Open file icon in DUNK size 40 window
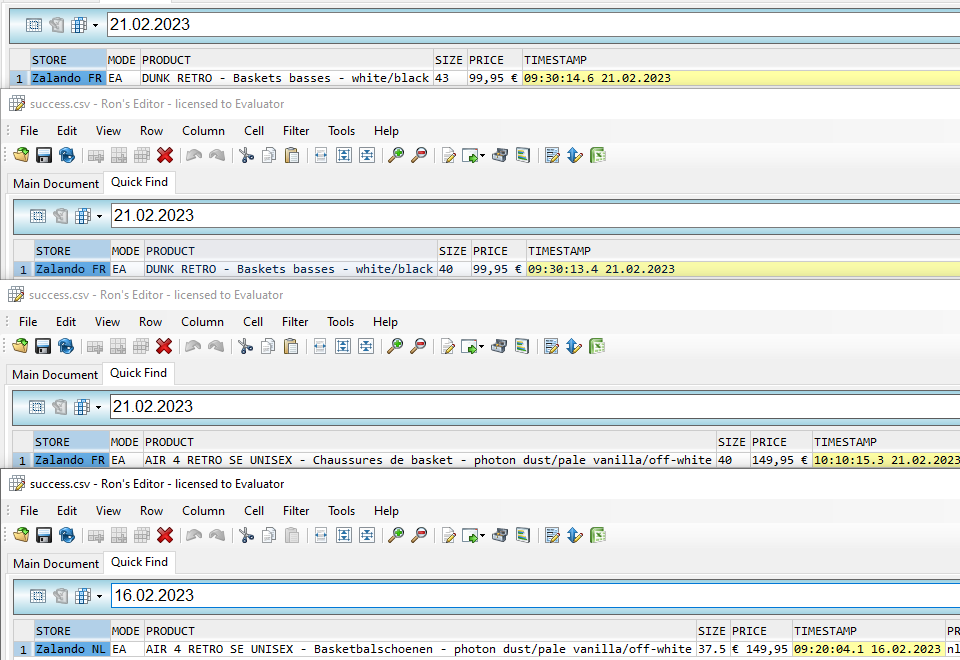960x660 pixels. tap(21, 156)
